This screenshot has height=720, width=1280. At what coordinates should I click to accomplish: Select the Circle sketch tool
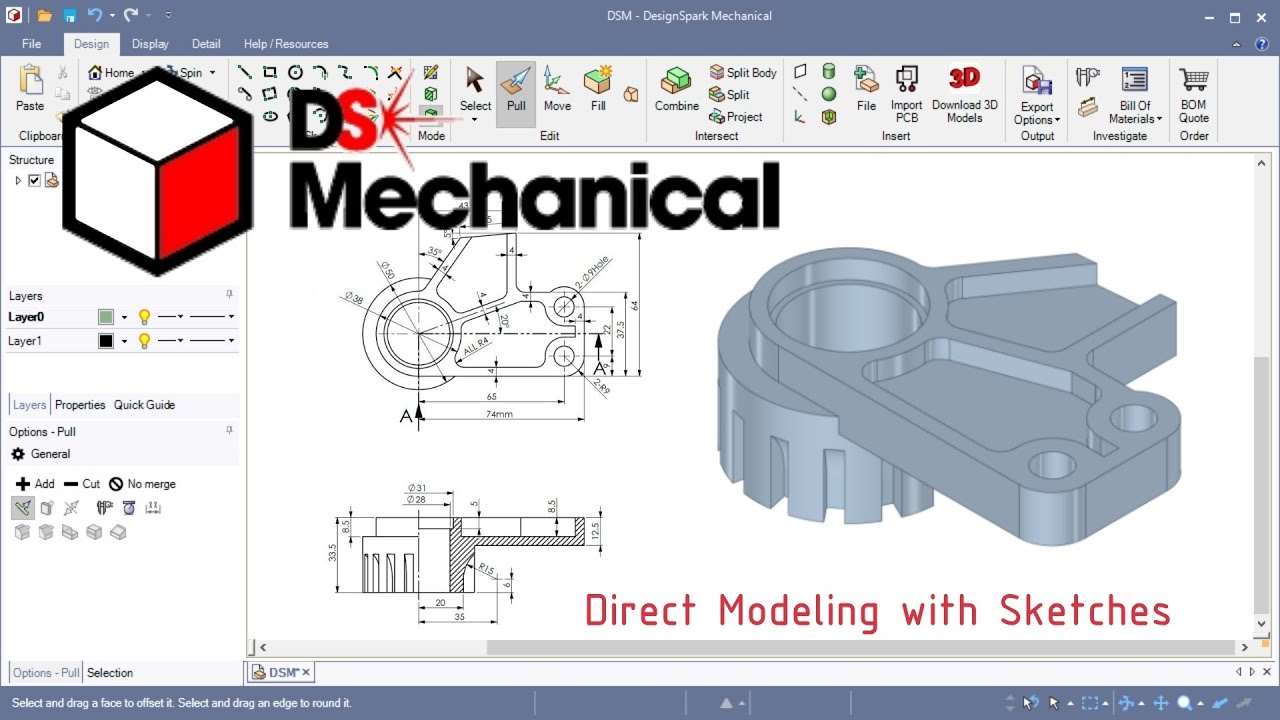295,72
